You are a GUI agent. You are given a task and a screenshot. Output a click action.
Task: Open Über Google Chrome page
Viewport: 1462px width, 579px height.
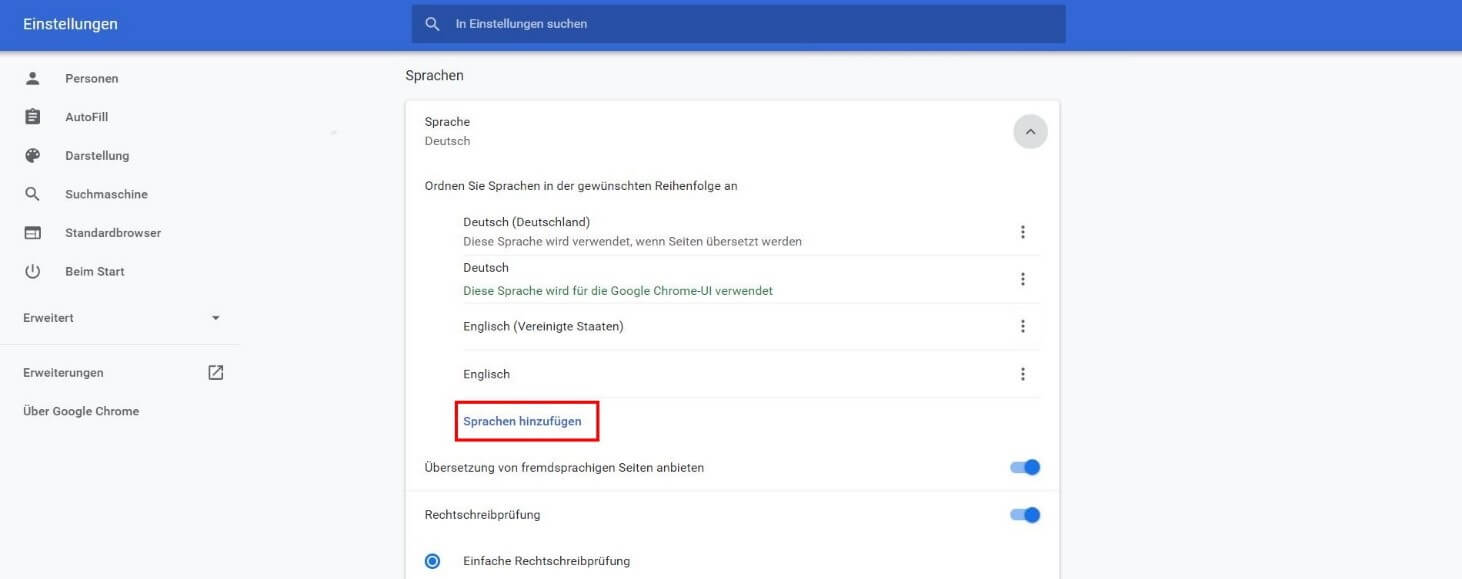pyautogui.click(x=81, y=411)
